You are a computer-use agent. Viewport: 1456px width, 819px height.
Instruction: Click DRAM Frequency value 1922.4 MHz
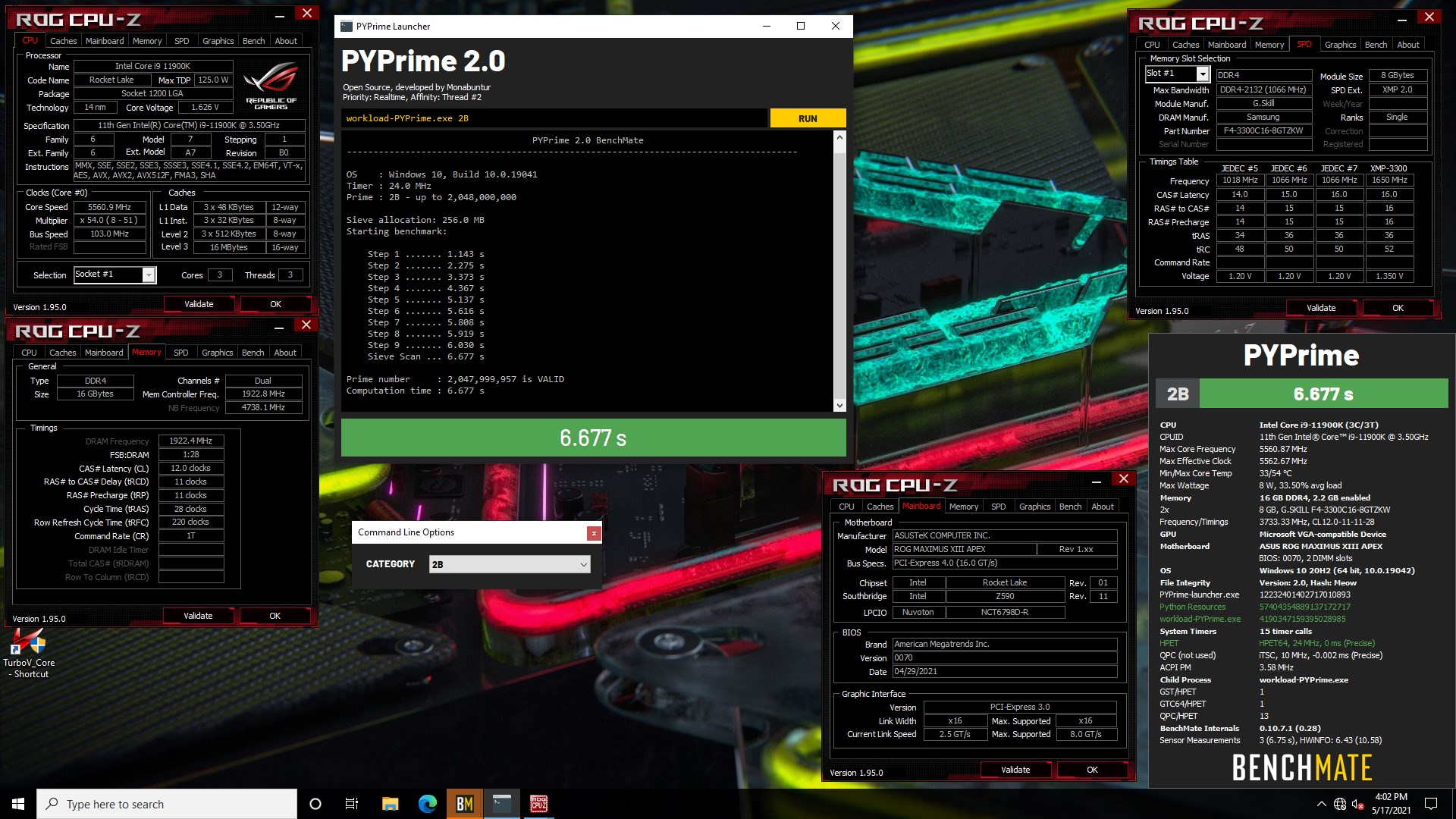(191, 441)
